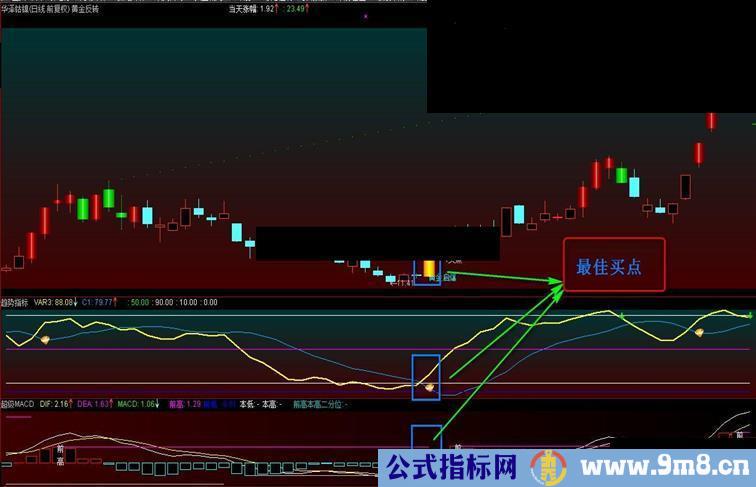This screenshot has height=487, width=756.
Task: Click the yellow golden reversal candle
Action: tap(429, 268)
